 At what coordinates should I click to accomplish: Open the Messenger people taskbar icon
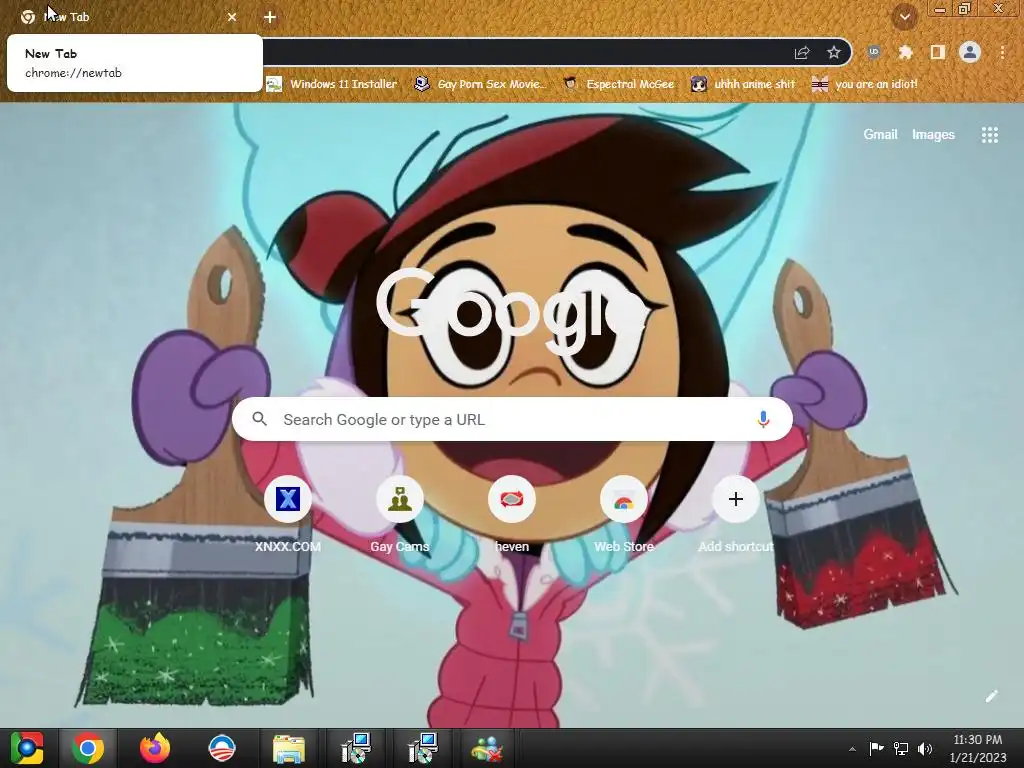pos(487,748)
